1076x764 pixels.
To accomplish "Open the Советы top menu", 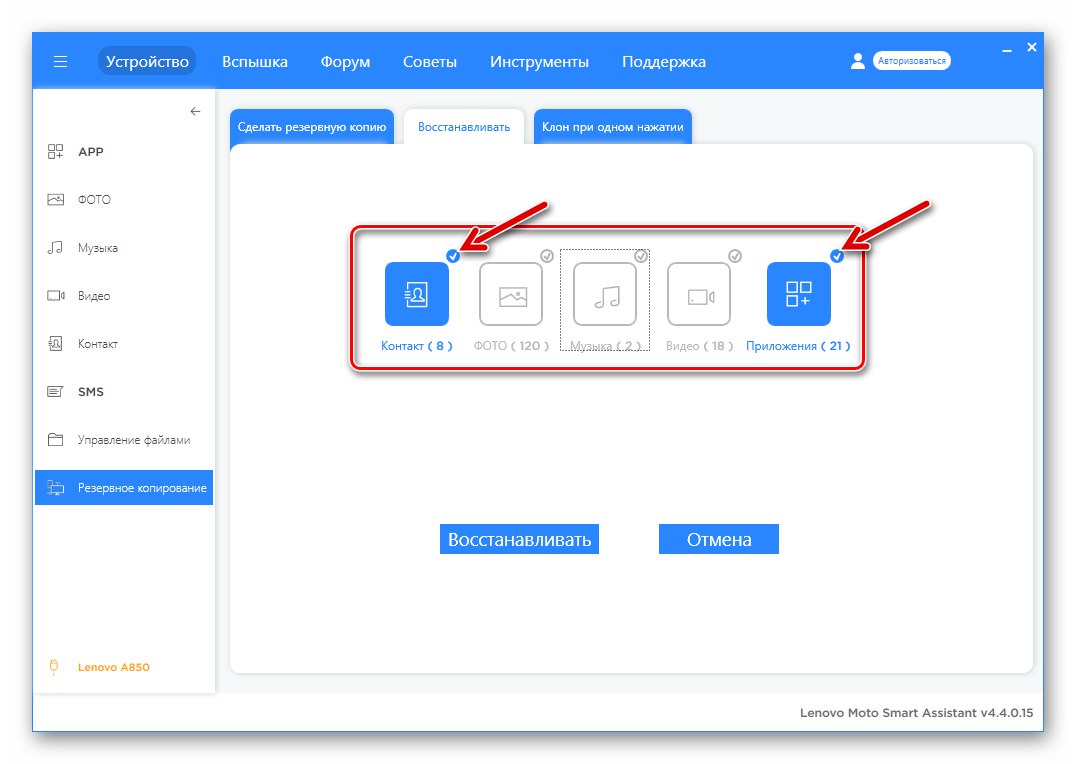I will coord(430,62).
